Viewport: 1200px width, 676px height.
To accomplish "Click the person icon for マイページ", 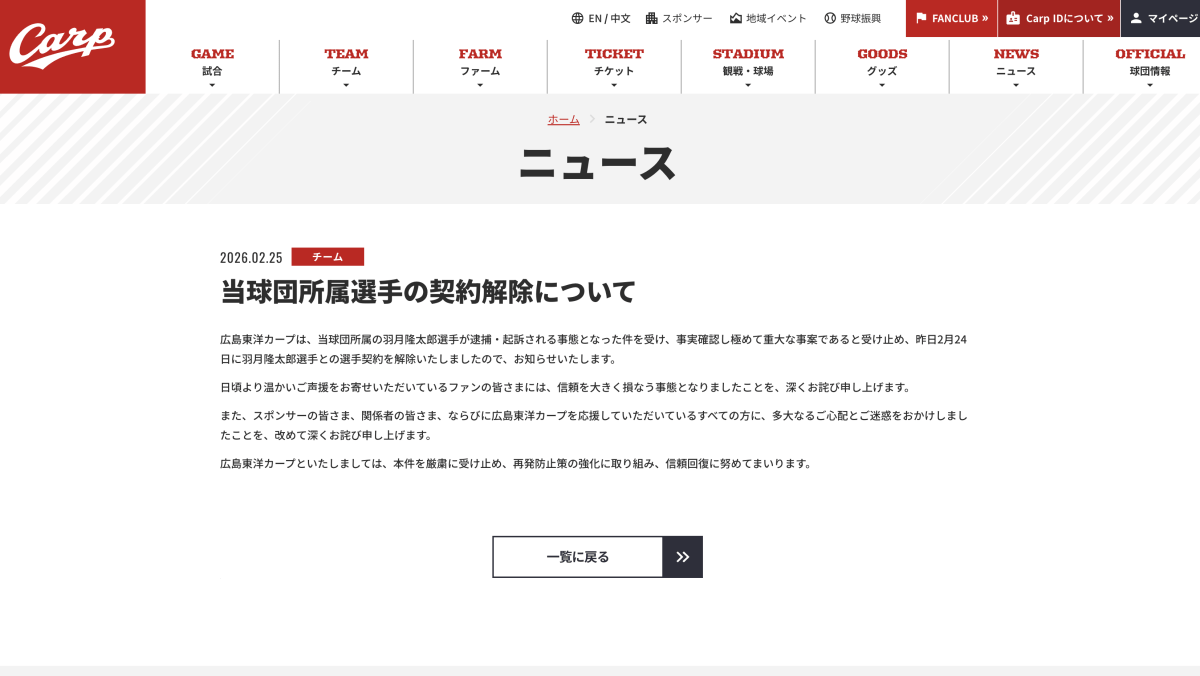I will [x=1136, y=18].
